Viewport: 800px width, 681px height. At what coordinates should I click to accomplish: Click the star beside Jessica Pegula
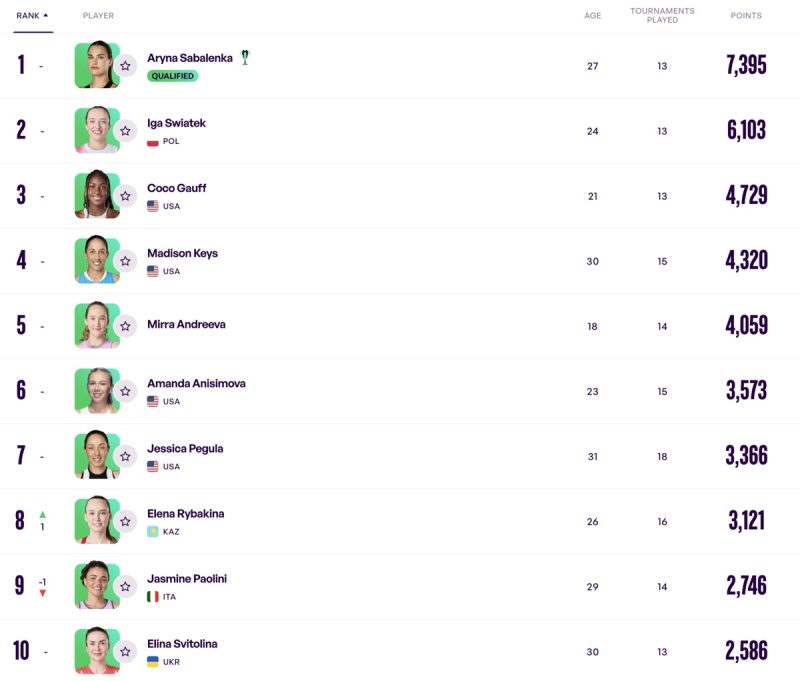coord(125,456)
